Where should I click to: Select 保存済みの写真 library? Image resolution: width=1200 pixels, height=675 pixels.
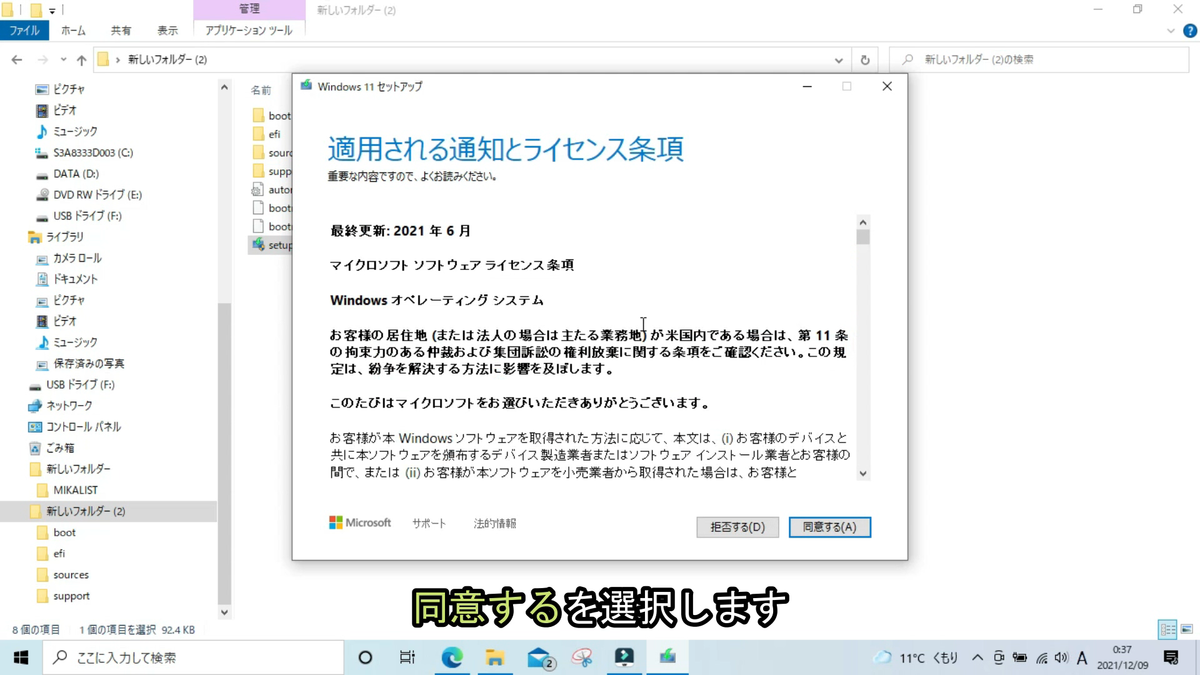(x=89, y=363)
